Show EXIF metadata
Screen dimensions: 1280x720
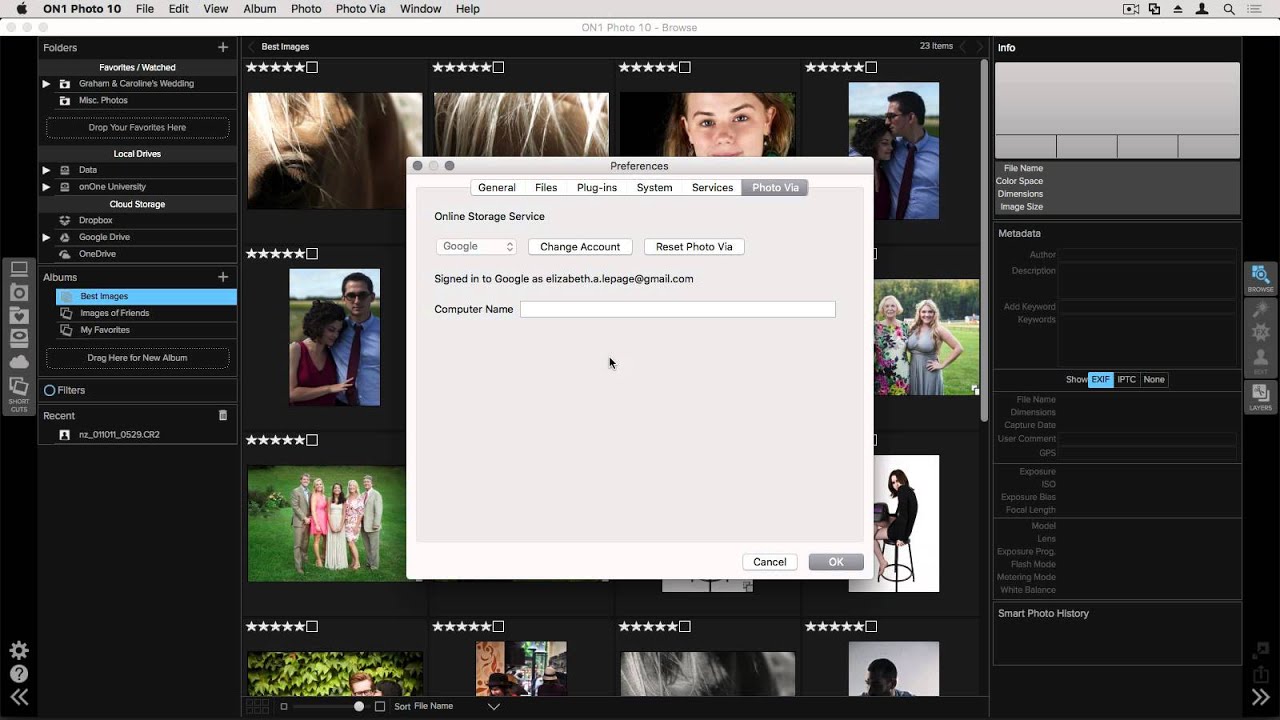point(1100,380)
